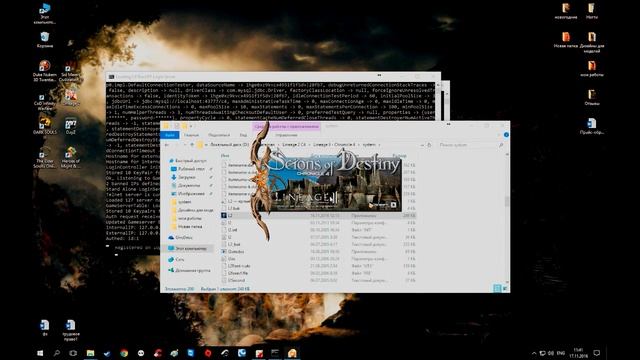
Task: Click ENG language indicator in tray
Action: (x=561, y=353)
